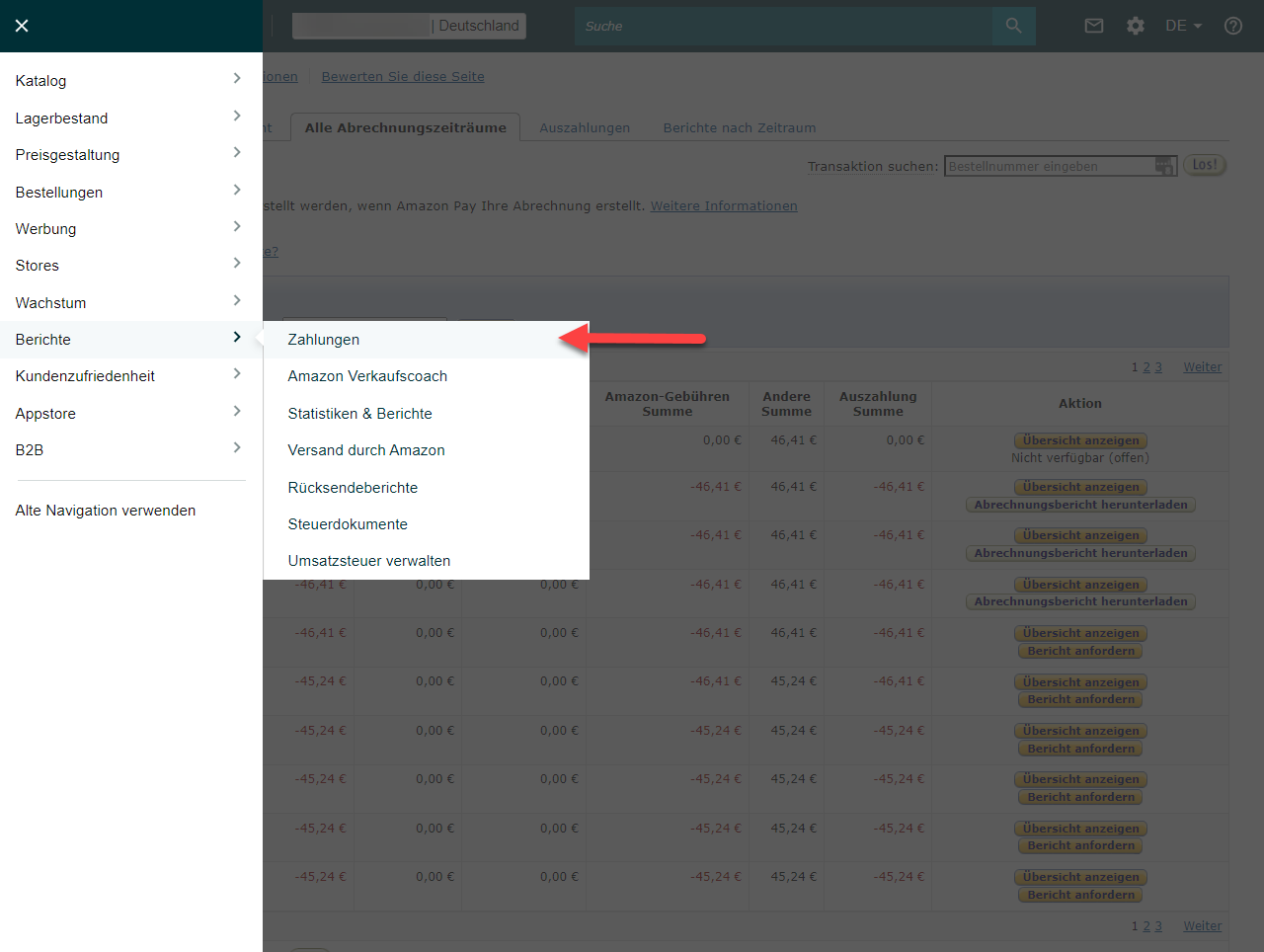Select the Werbung menu label
Viewport: 1264px width, 952px height.
[46, 229]
